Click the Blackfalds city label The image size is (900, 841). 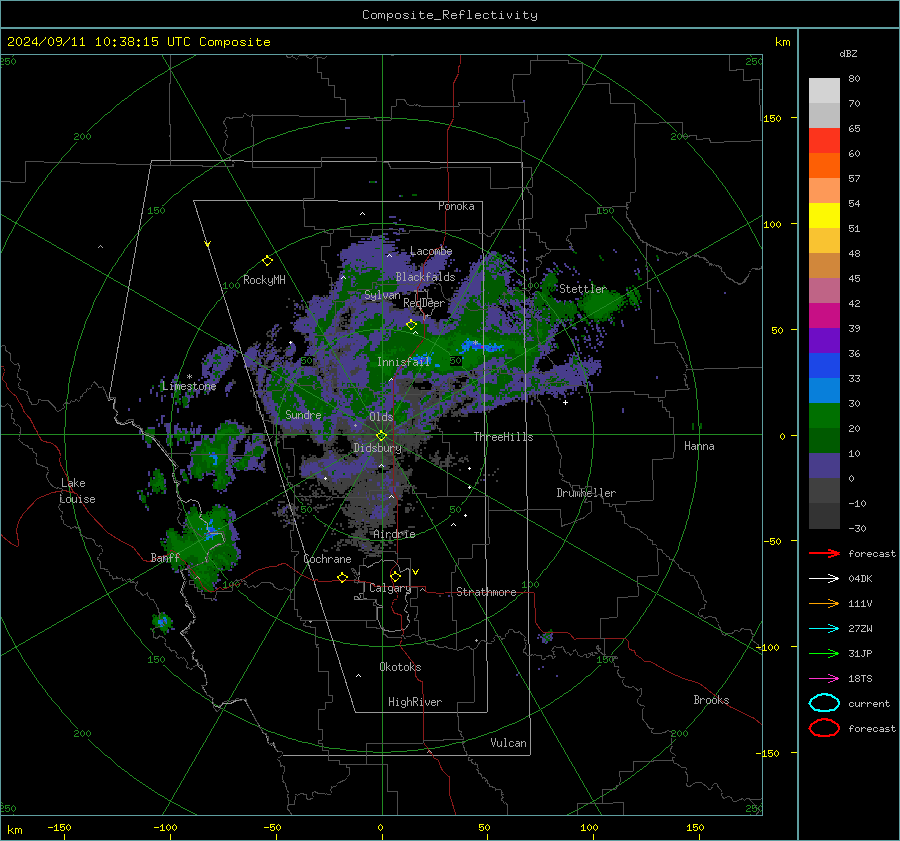tap(425, 277)
